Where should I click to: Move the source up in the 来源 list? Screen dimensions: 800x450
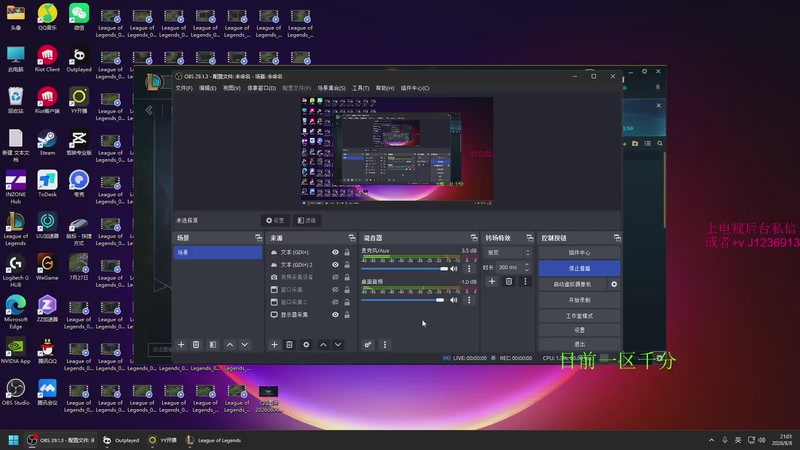(323, 345)
